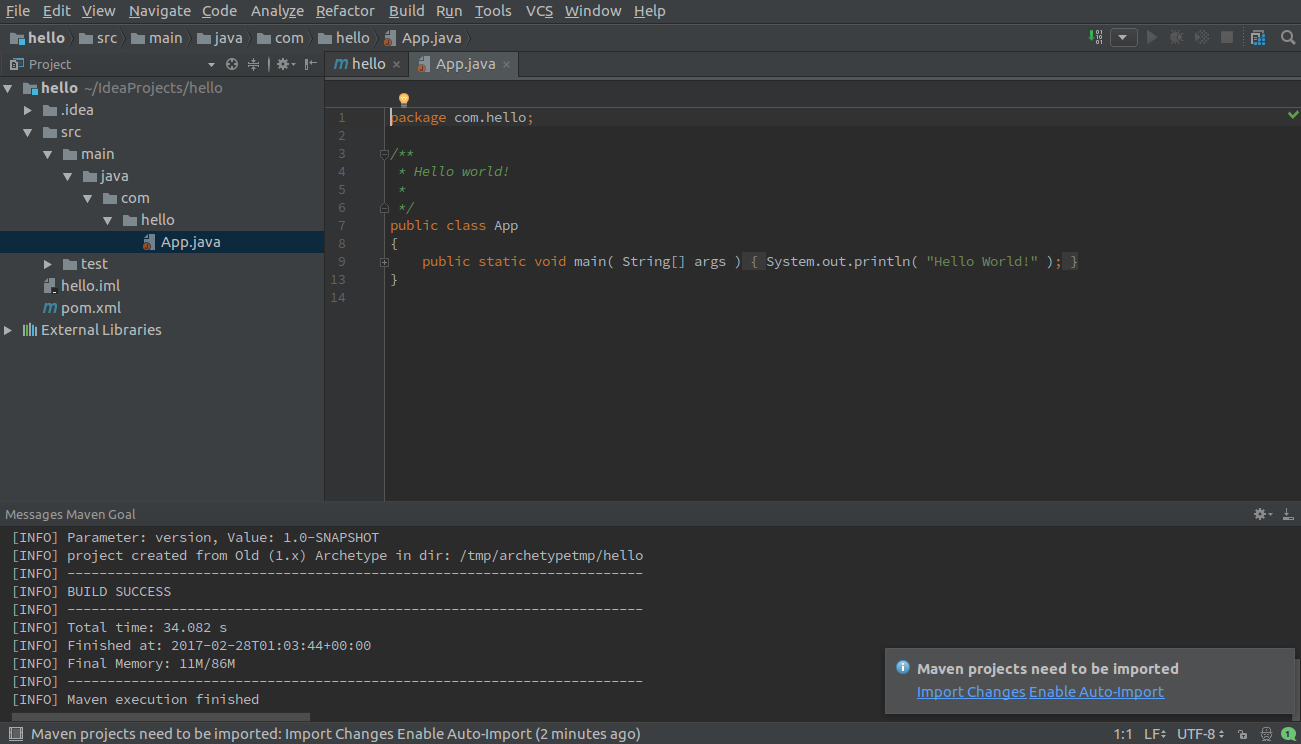Collapse the hello package arrow in tree

point(108,220)
